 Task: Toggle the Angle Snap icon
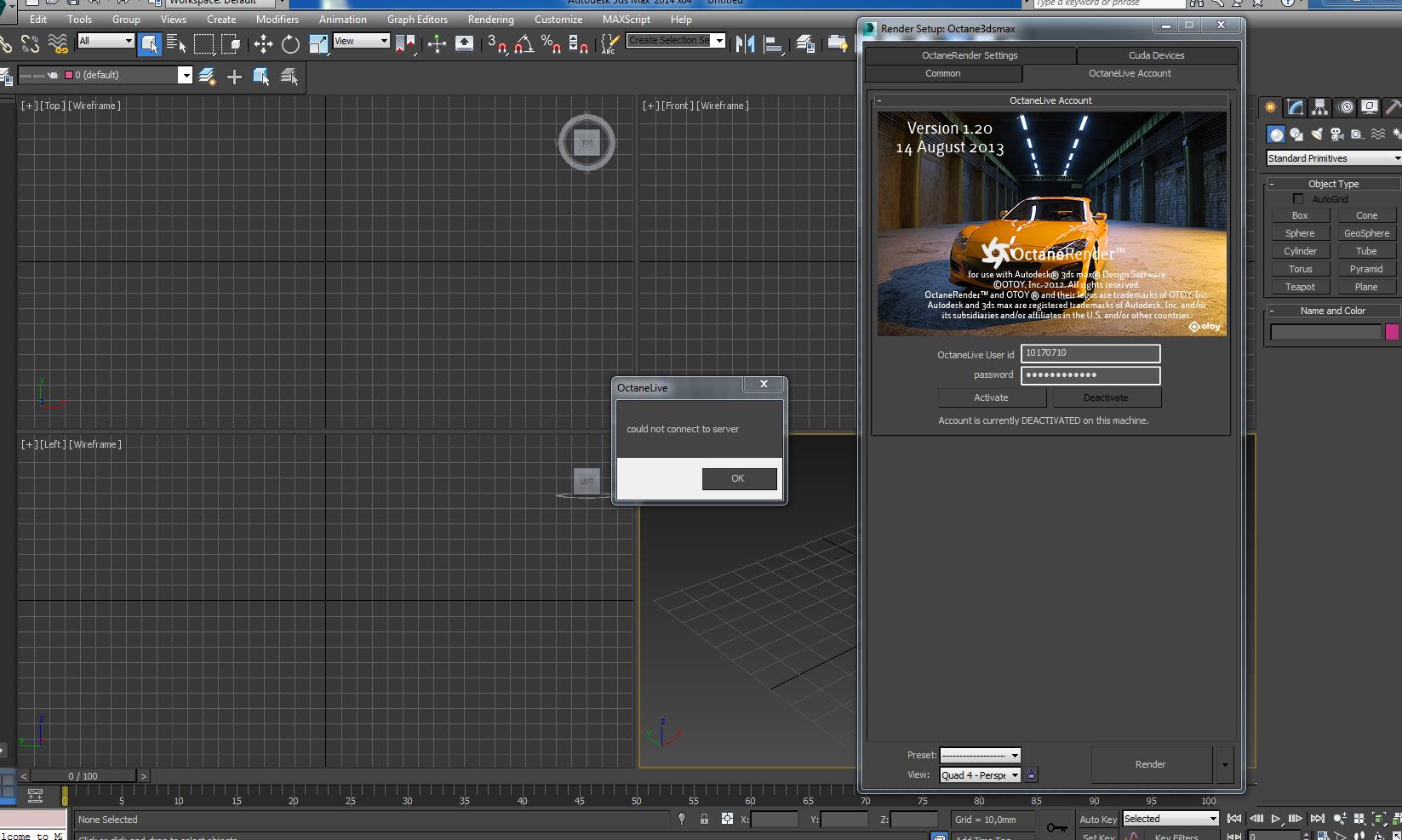[x=524, y=44]
